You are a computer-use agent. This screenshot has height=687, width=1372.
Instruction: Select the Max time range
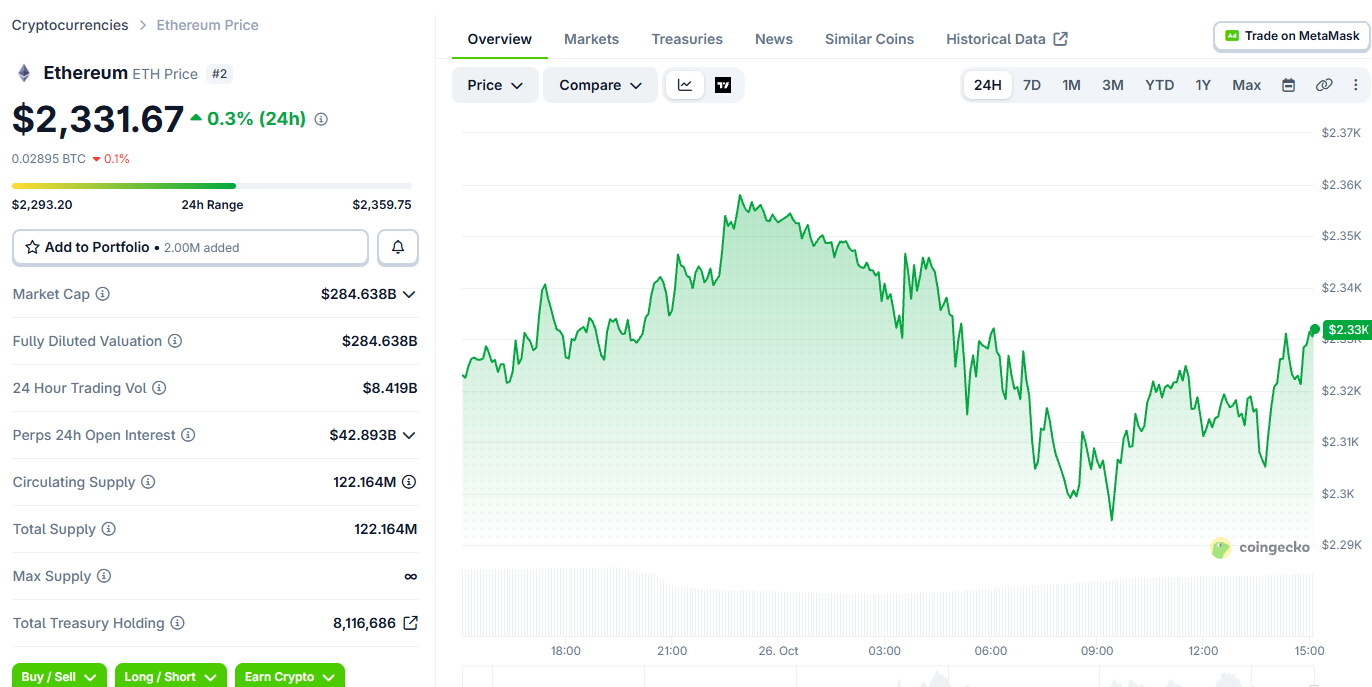click(1247, 85)
